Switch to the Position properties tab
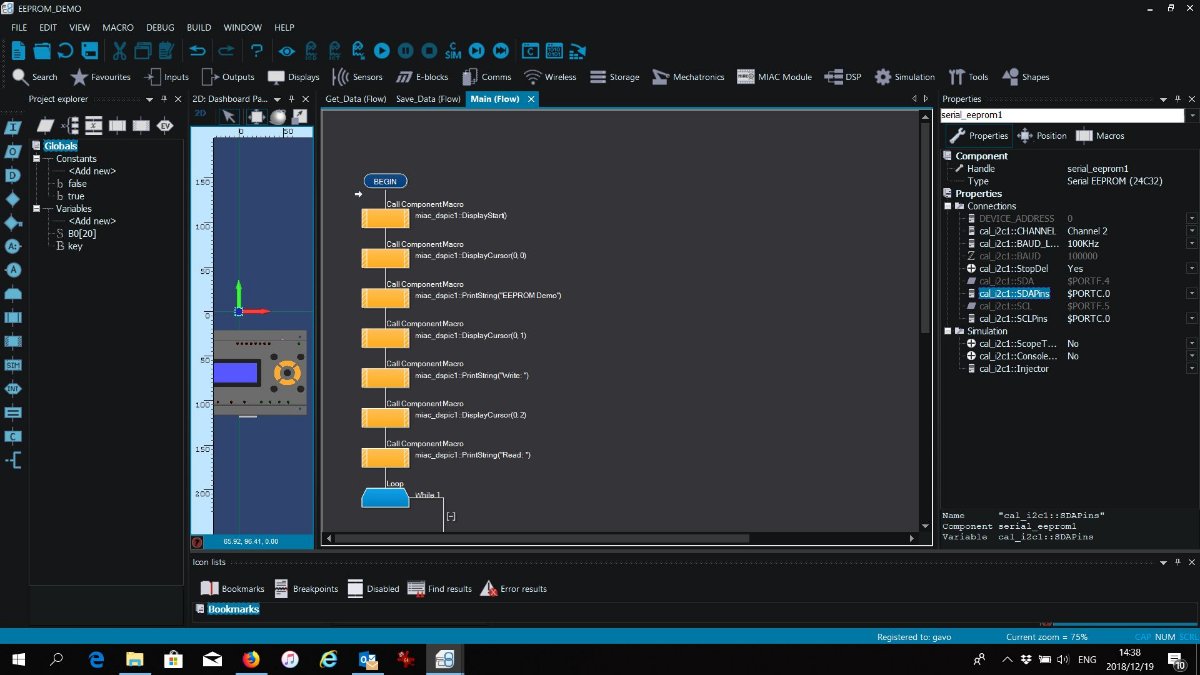This screenshot has width=1200, height=675. click(1043, 136)
